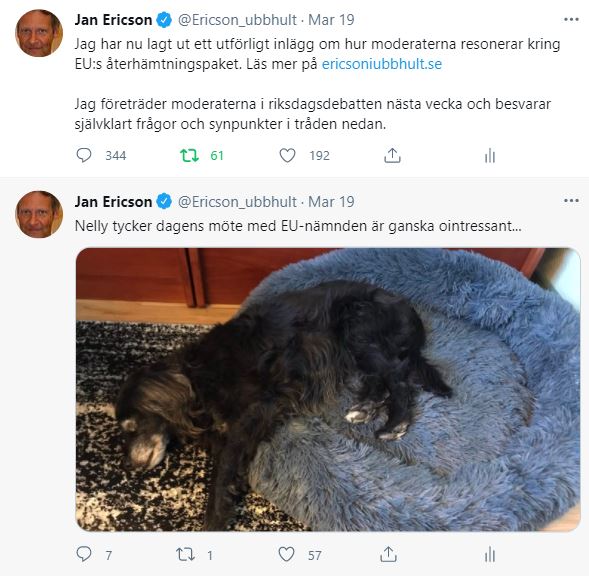Undo retweet on the first tweet
The height and width of the screenshot is (576, 589).
click(x=189, y=155)
